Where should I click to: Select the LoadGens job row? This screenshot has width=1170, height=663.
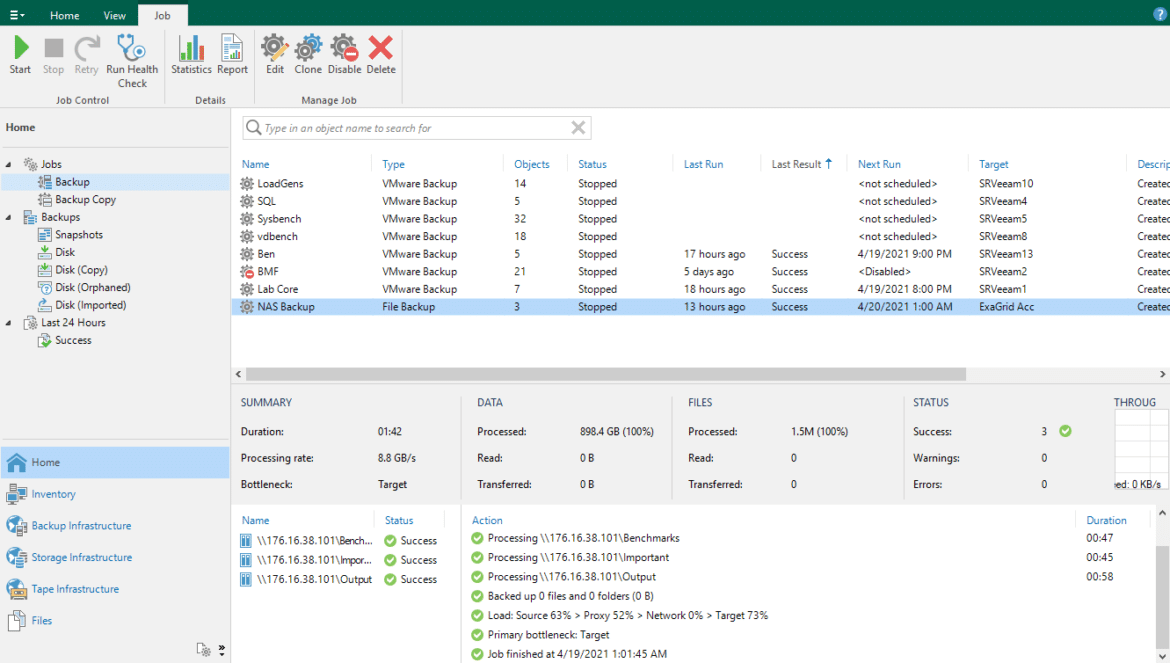coord(701,183)
